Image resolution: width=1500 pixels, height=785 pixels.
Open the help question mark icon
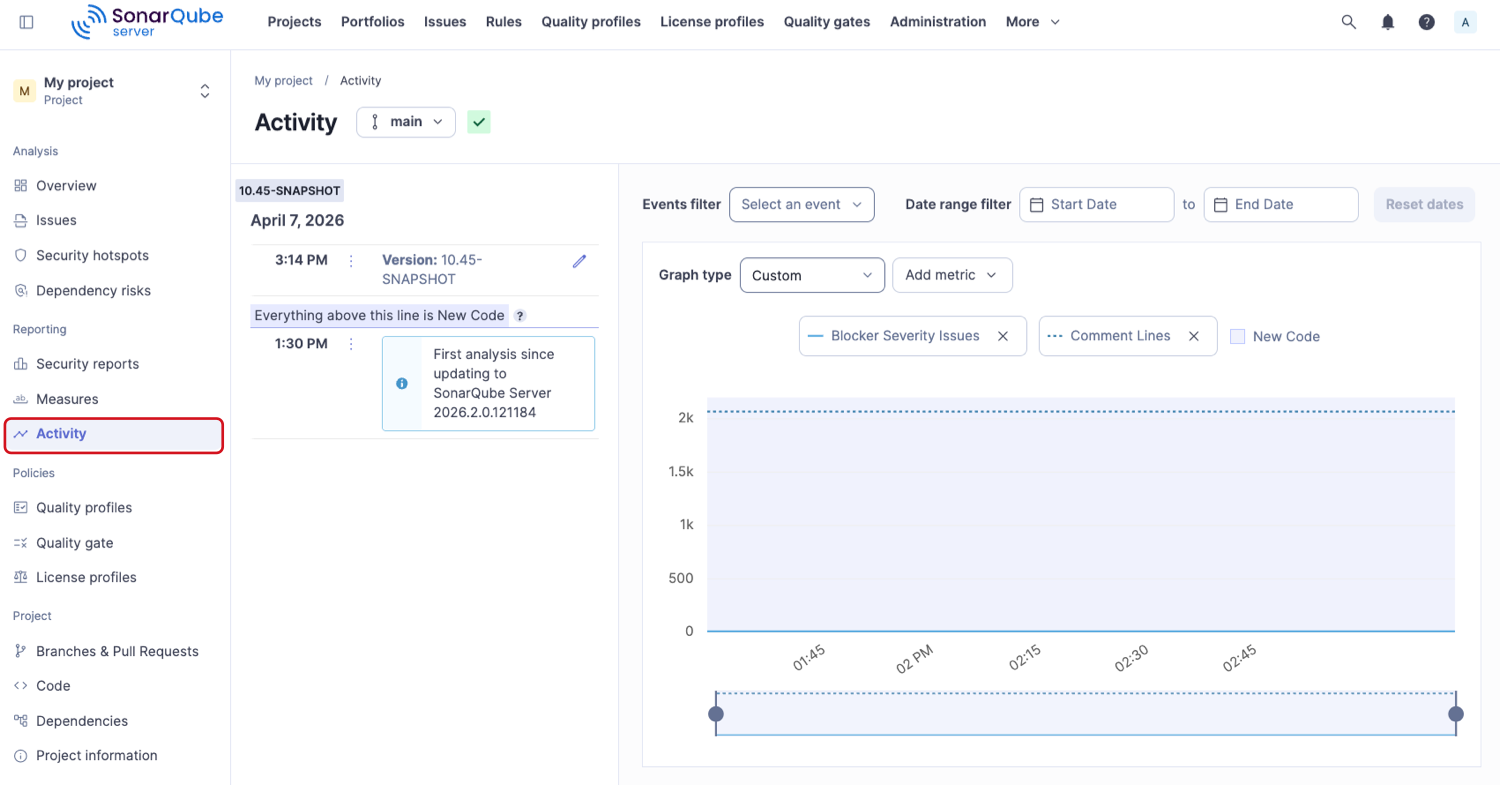[1427, 22]
